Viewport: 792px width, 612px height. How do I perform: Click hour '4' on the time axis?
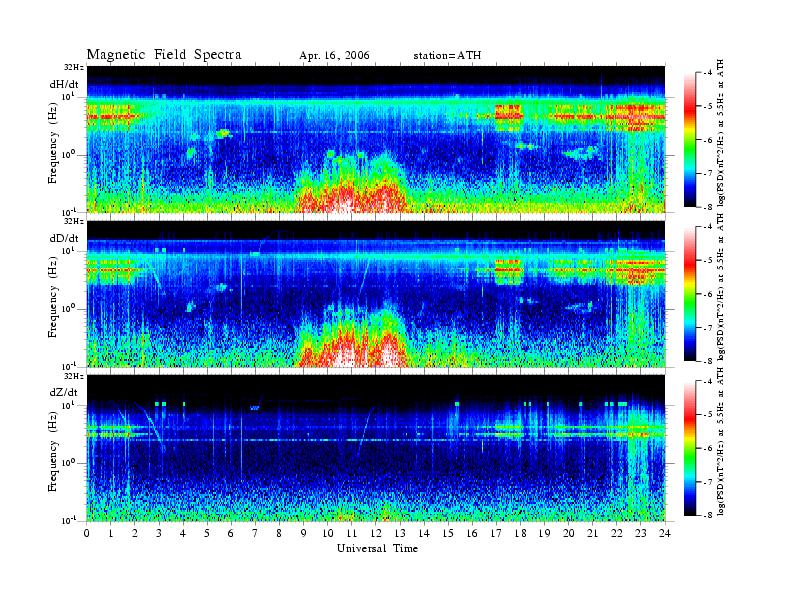[183, 534]
